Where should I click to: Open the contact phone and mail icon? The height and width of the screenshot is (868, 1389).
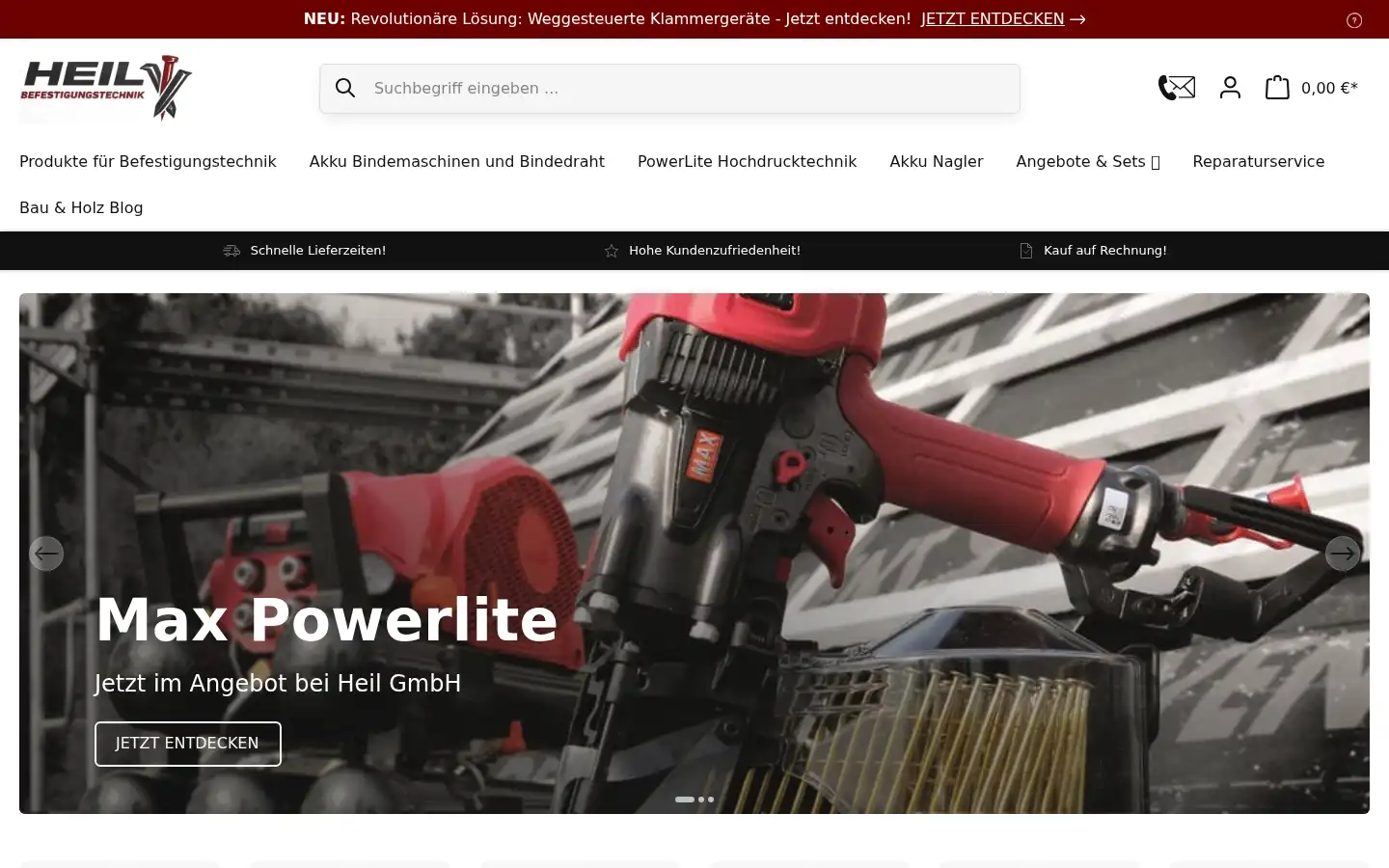1177,88
